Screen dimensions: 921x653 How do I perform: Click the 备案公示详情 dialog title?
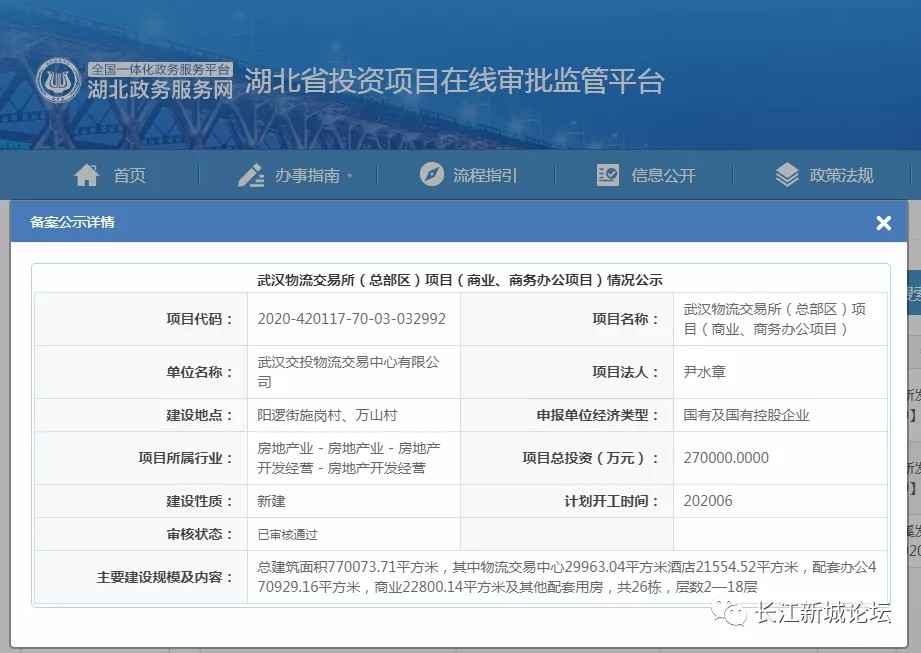click(72, 222)
